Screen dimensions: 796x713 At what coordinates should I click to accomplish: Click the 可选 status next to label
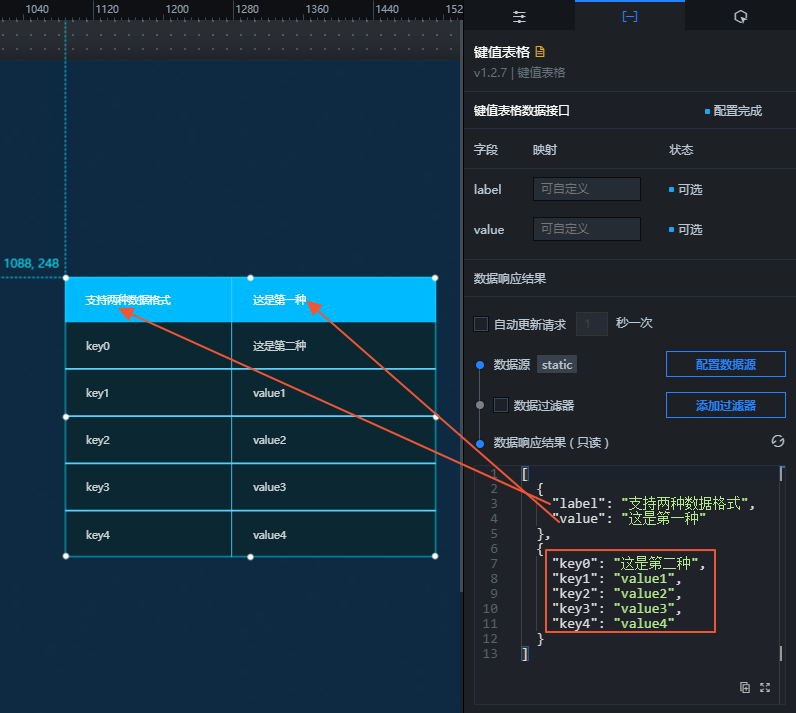tap(690, 189)
